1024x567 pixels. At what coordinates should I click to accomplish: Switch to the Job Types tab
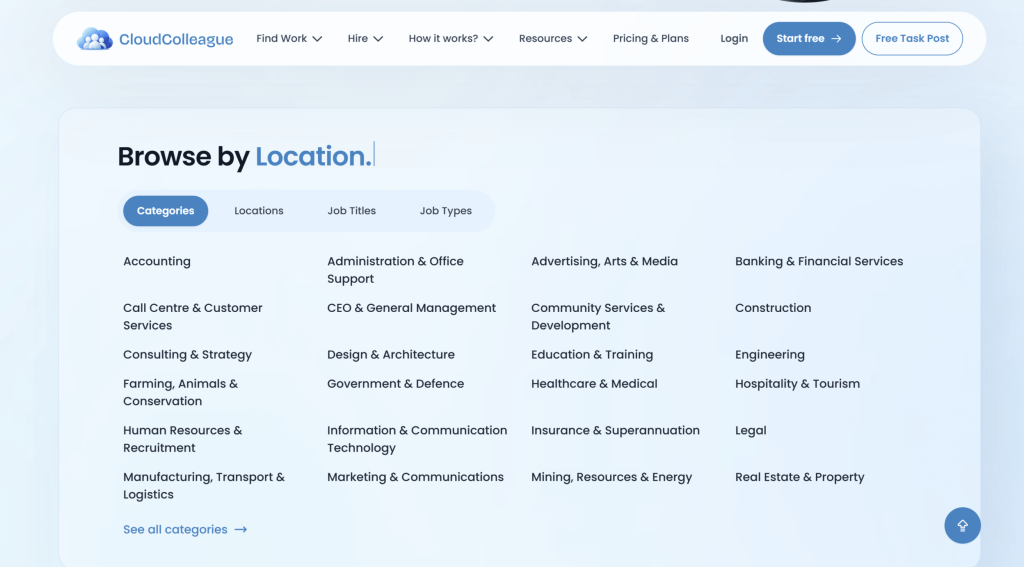coord(445,211)
